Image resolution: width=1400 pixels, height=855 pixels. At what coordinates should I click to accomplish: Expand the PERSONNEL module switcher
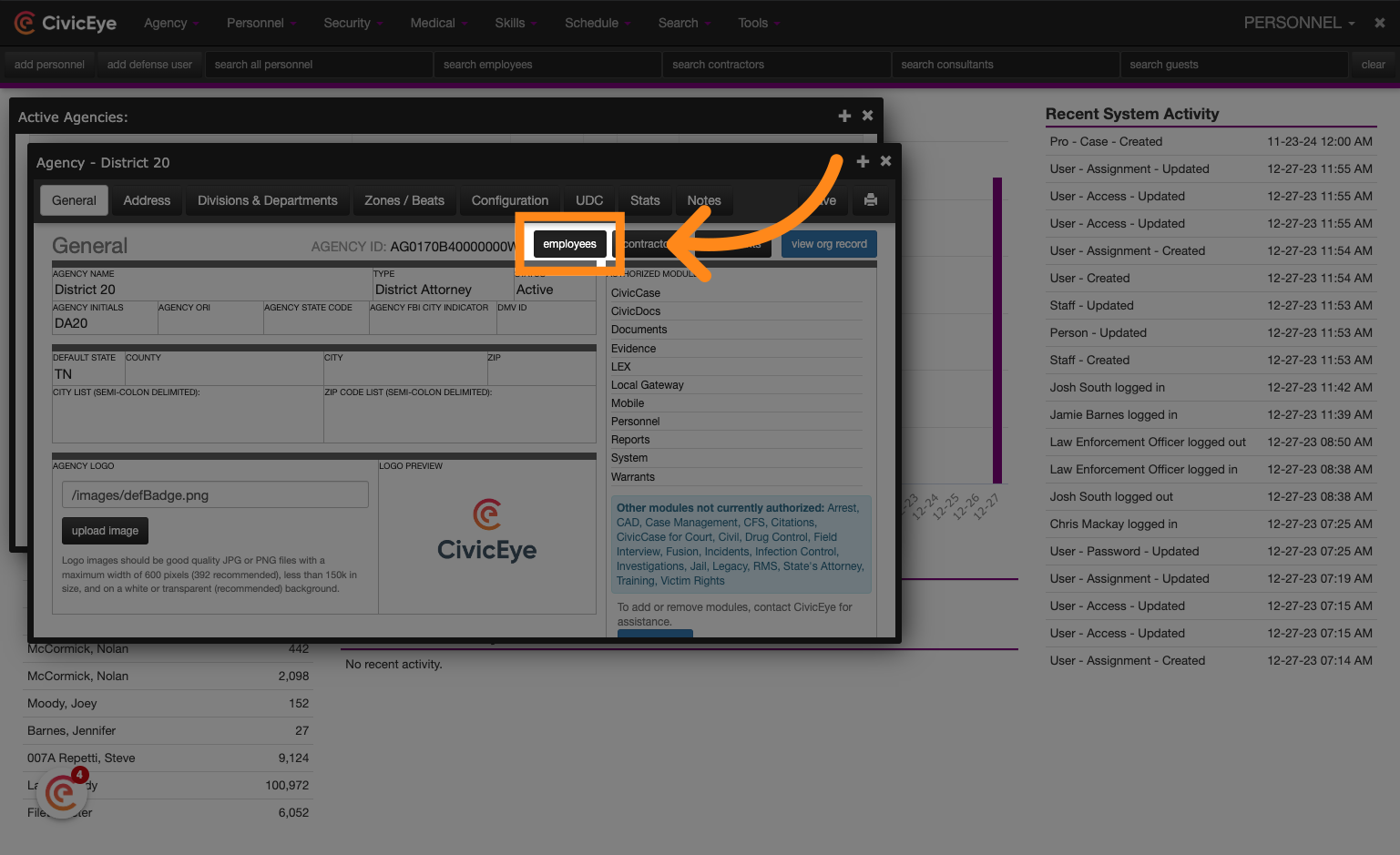point(1300,23)
